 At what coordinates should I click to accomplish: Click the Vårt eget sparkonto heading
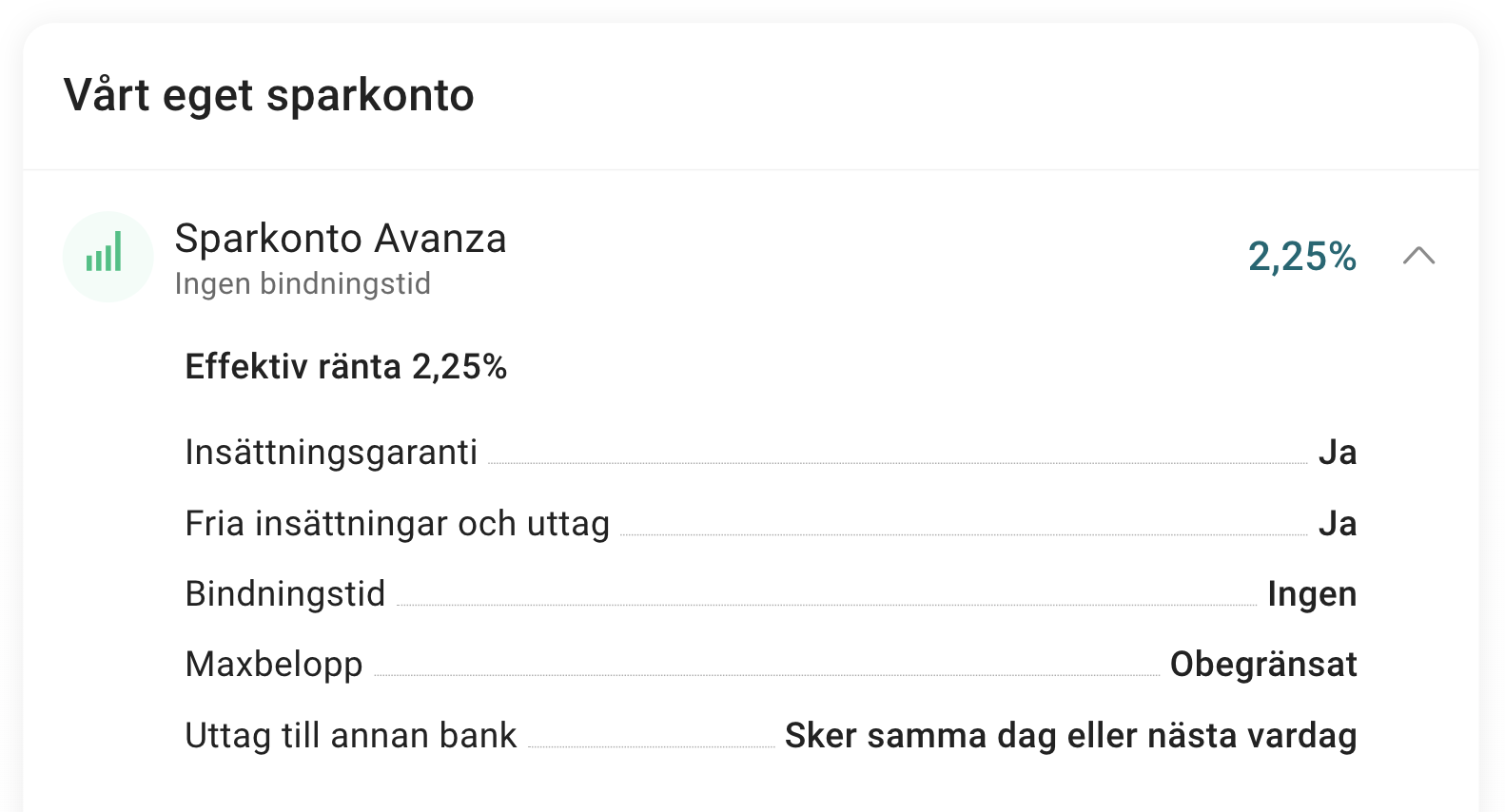coord(269,95)
